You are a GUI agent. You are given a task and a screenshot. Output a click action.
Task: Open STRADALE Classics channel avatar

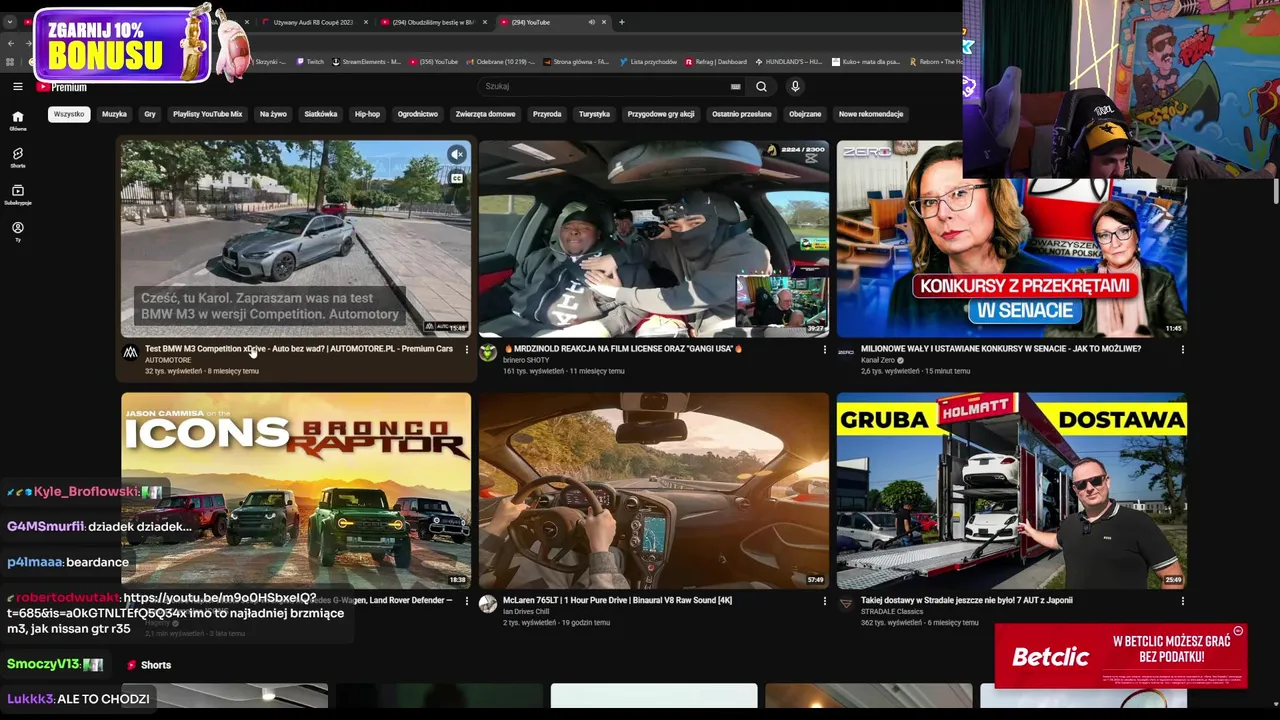click(846, 604)
